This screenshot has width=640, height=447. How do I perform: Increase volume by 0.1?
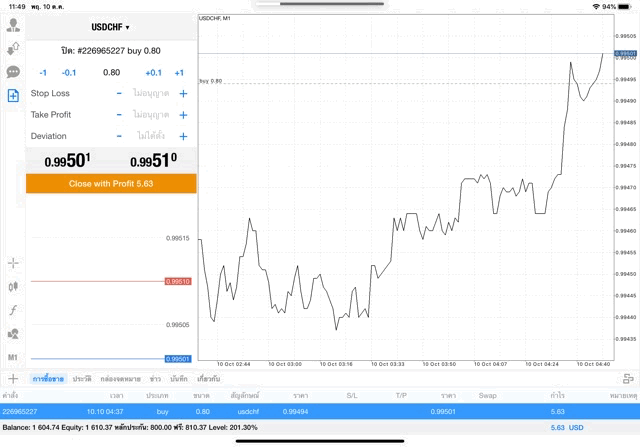pyautogui.click(x=153, y=73)
